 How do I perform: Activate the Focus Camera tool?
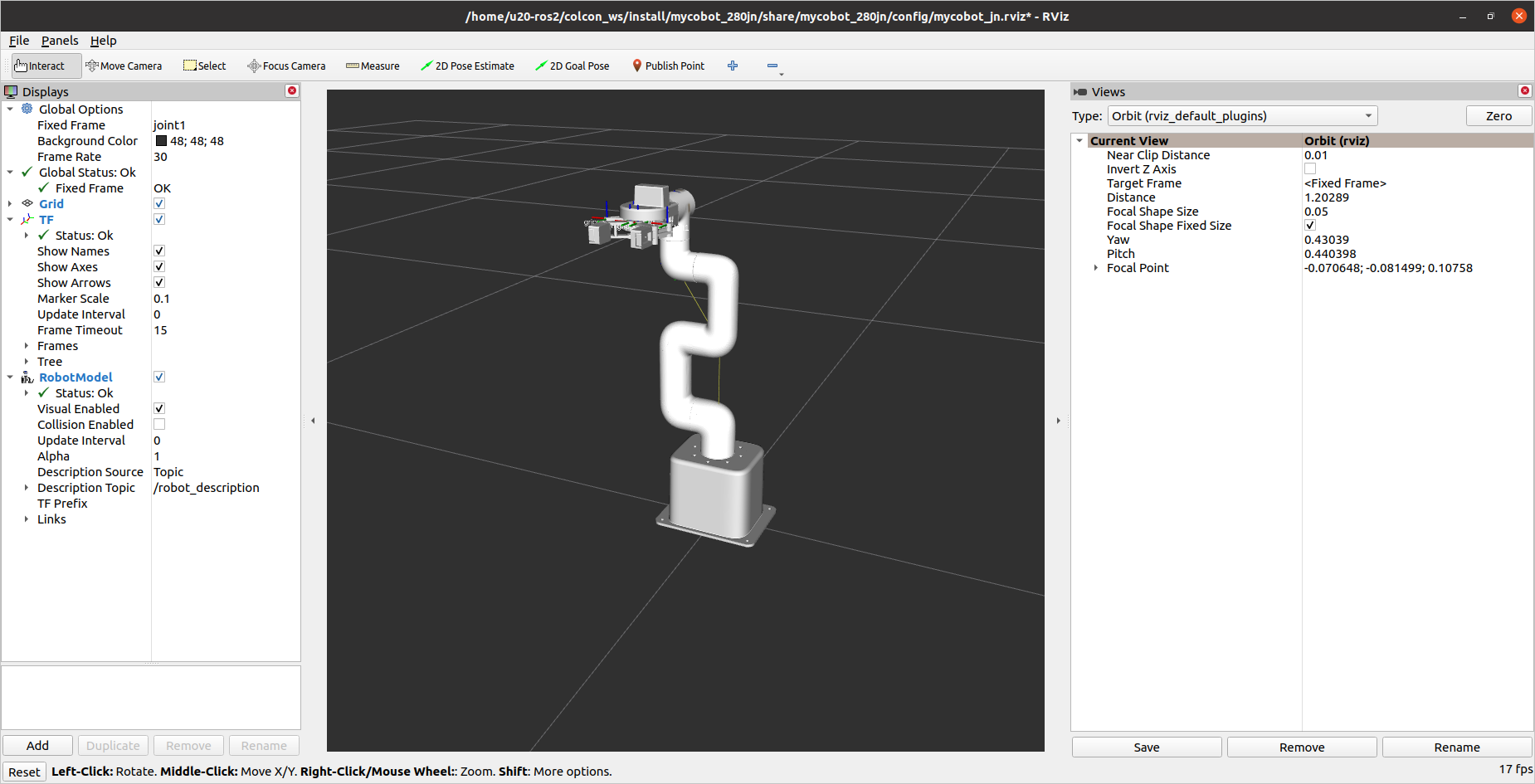[x=285, y=66]
